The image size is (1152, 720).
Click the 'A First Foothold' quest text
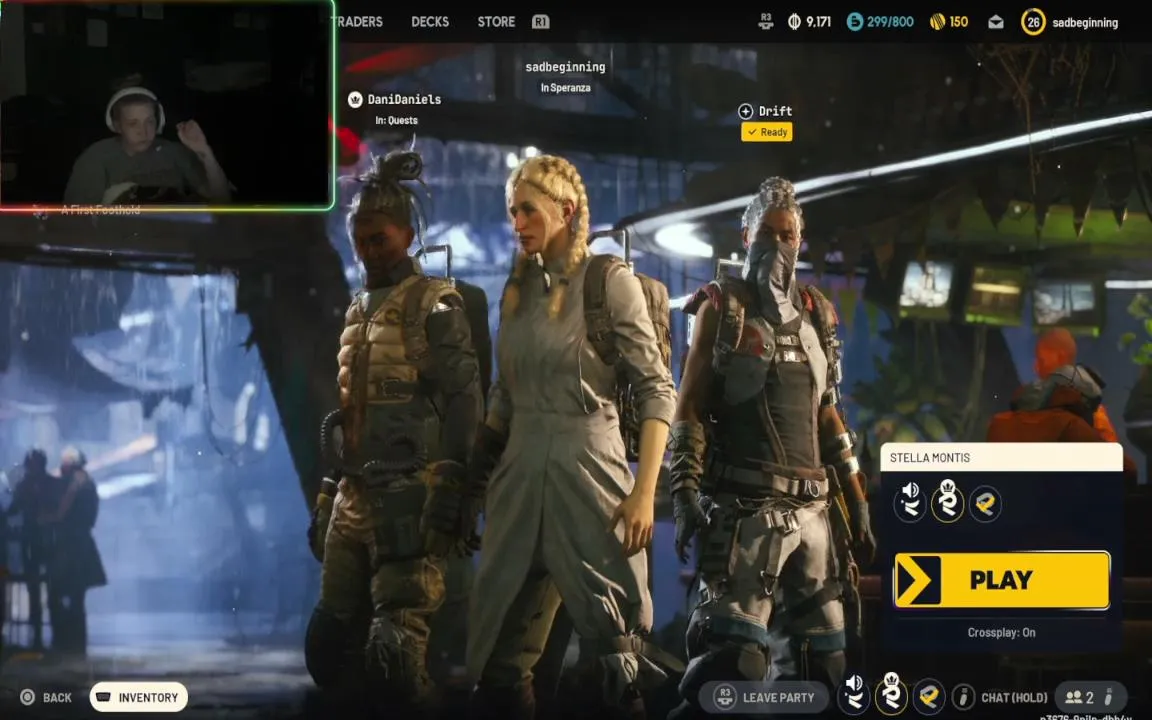pos(100,210)
